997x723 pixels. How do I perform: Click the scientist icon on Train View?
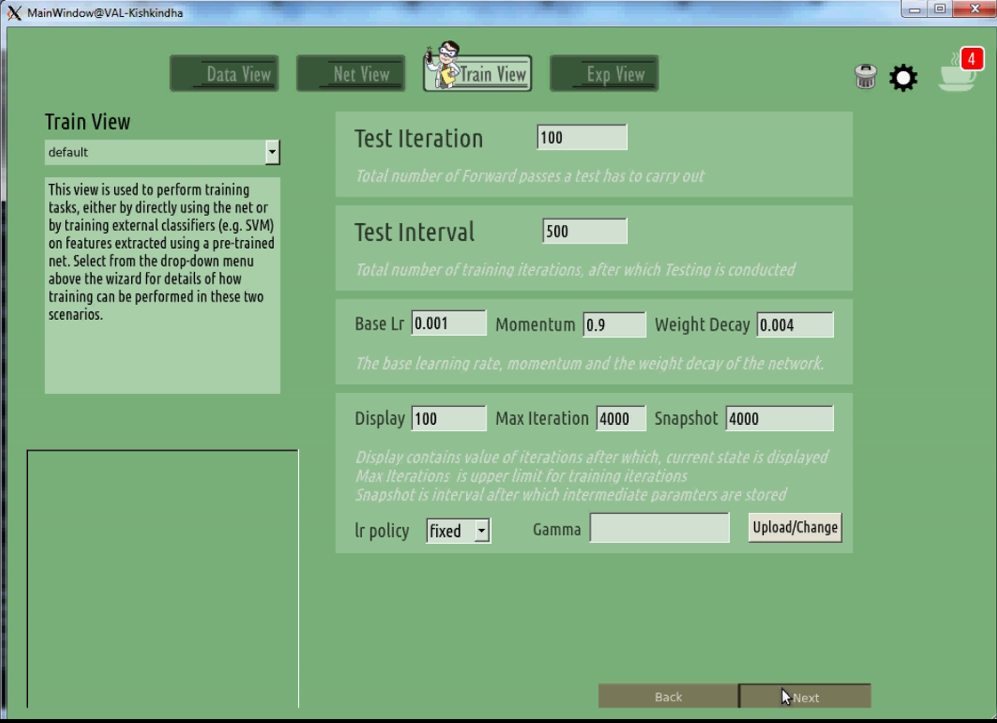click(x=443, y=65)
